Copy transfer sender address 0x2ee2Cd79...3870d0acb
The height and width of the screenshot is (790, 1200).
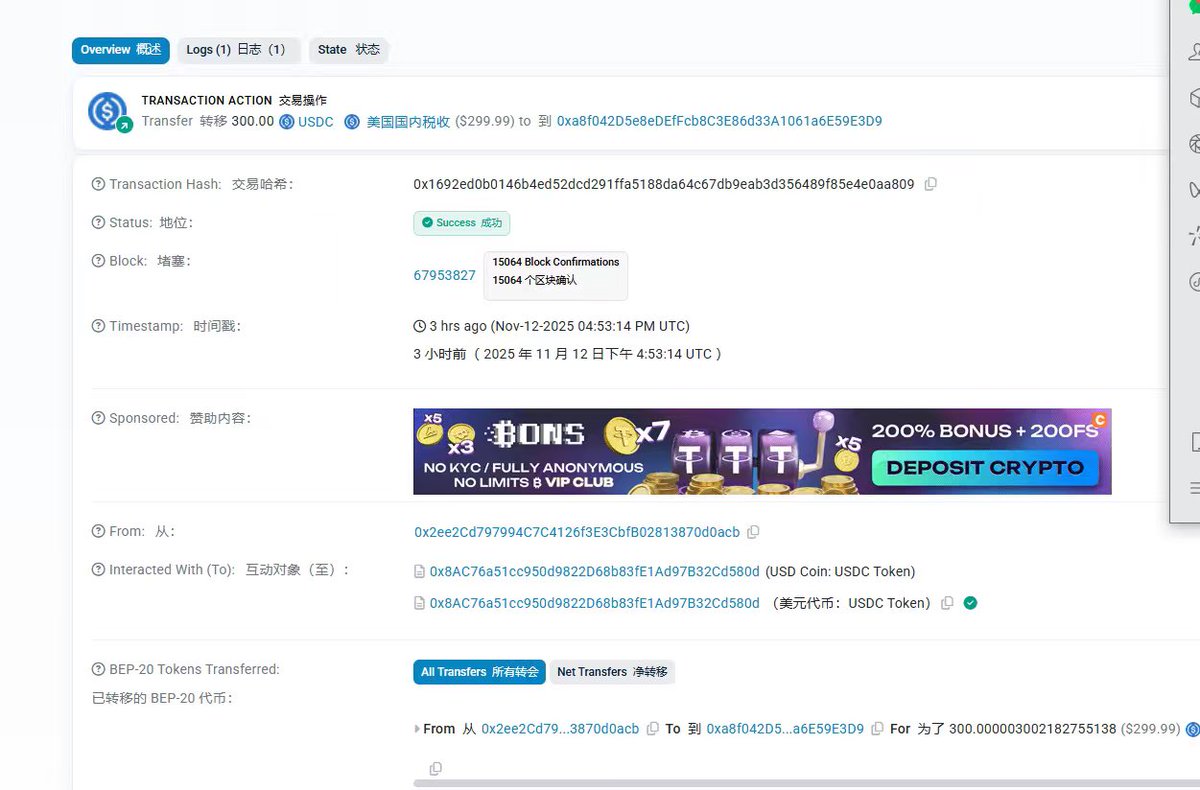tap(652, 729)
